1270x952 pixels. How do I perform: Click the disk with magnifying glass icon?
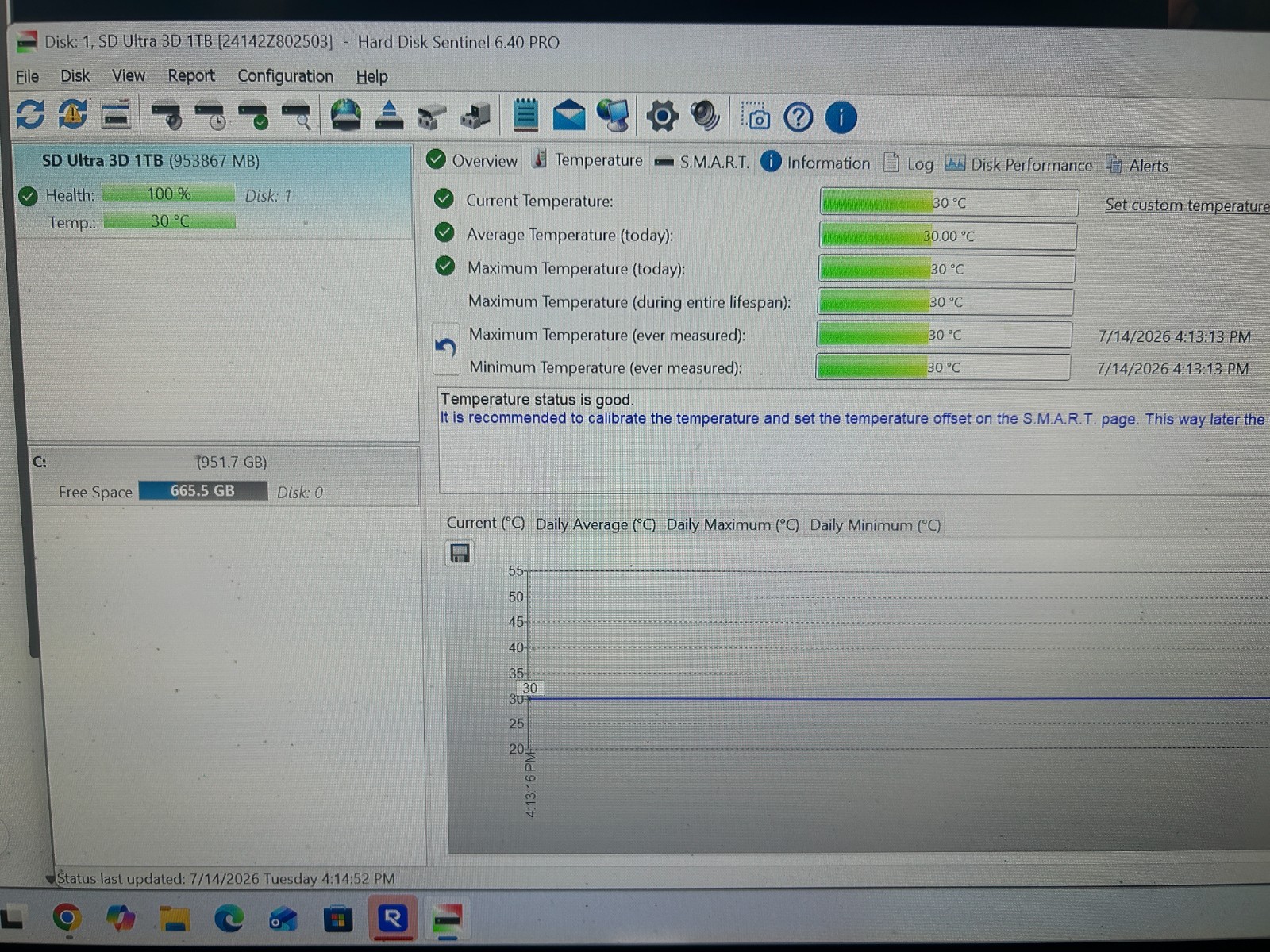pos(295,116)
